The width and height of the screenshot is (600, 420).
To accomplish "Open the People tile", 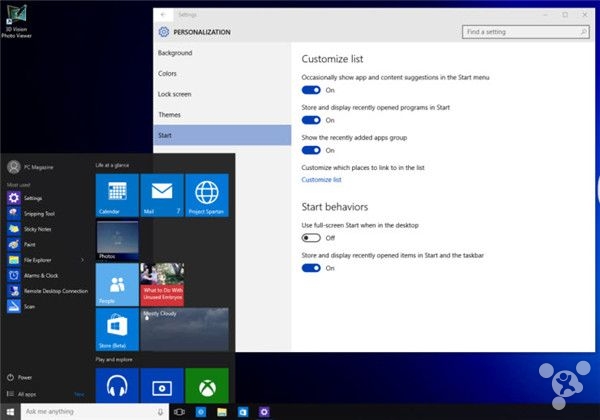I will [x=116, y=284].
